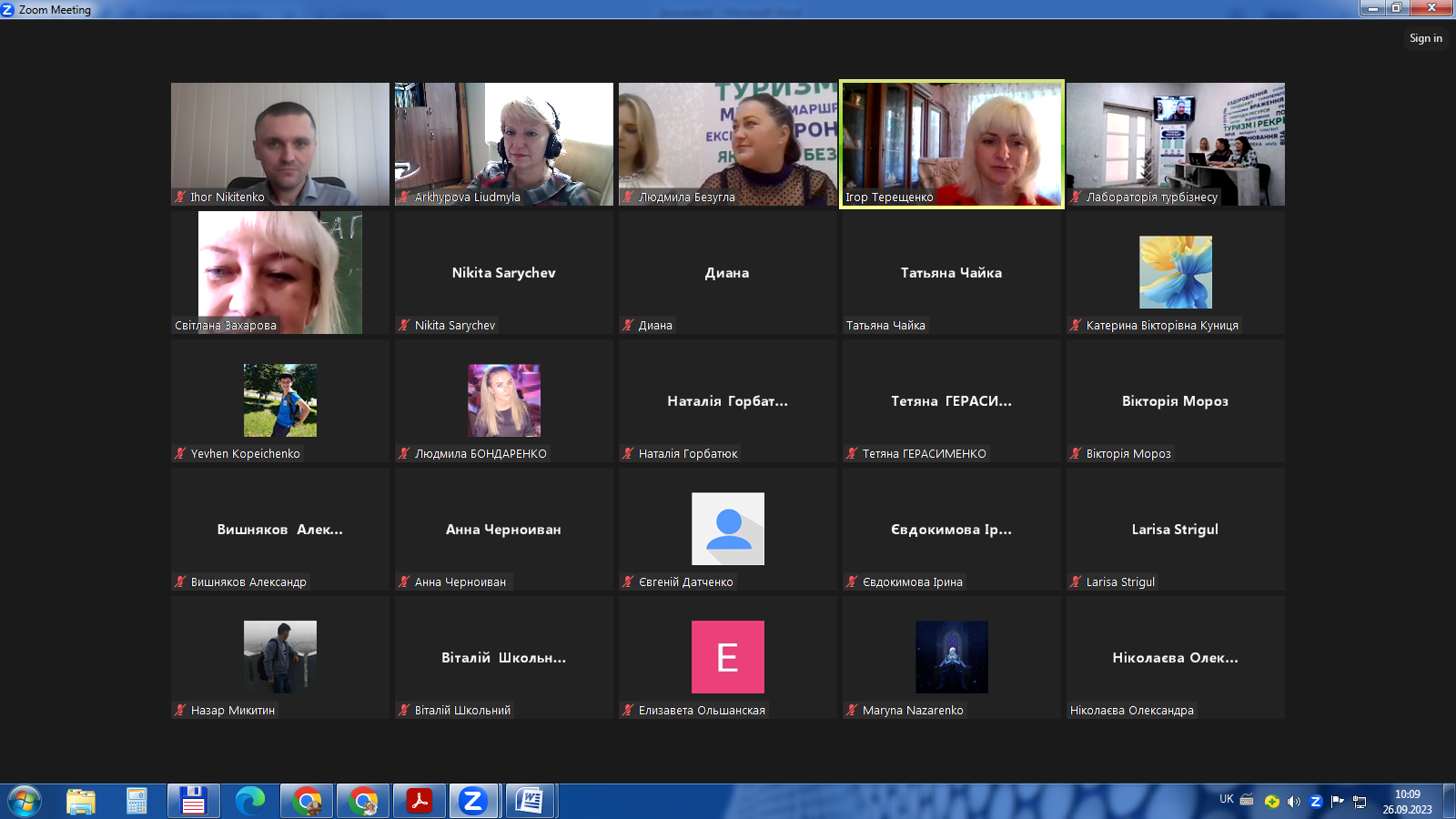The height and width of the screenshot is (819, 1456).
Task: Select the Лабораторія турбізнесу video tile
Action: (1175, 144)
